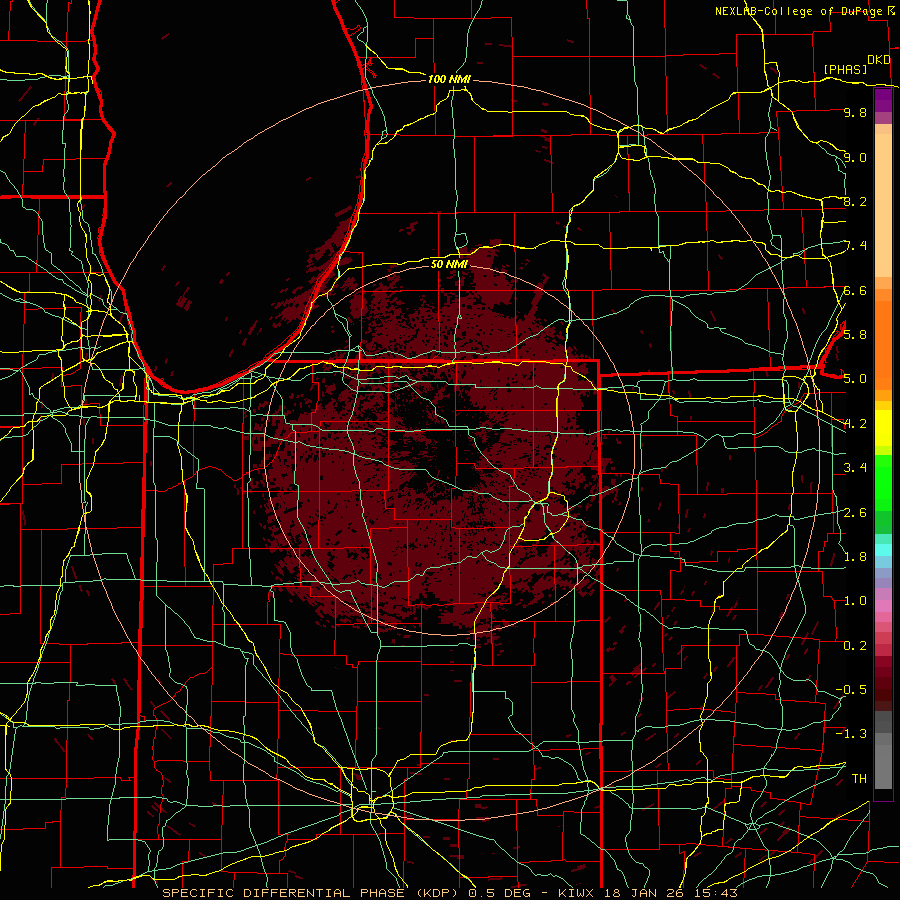This screenshot has width=900, height=900.
Task: Click the 9.0 value on the color scale
Action: click(x=855, y=157)
